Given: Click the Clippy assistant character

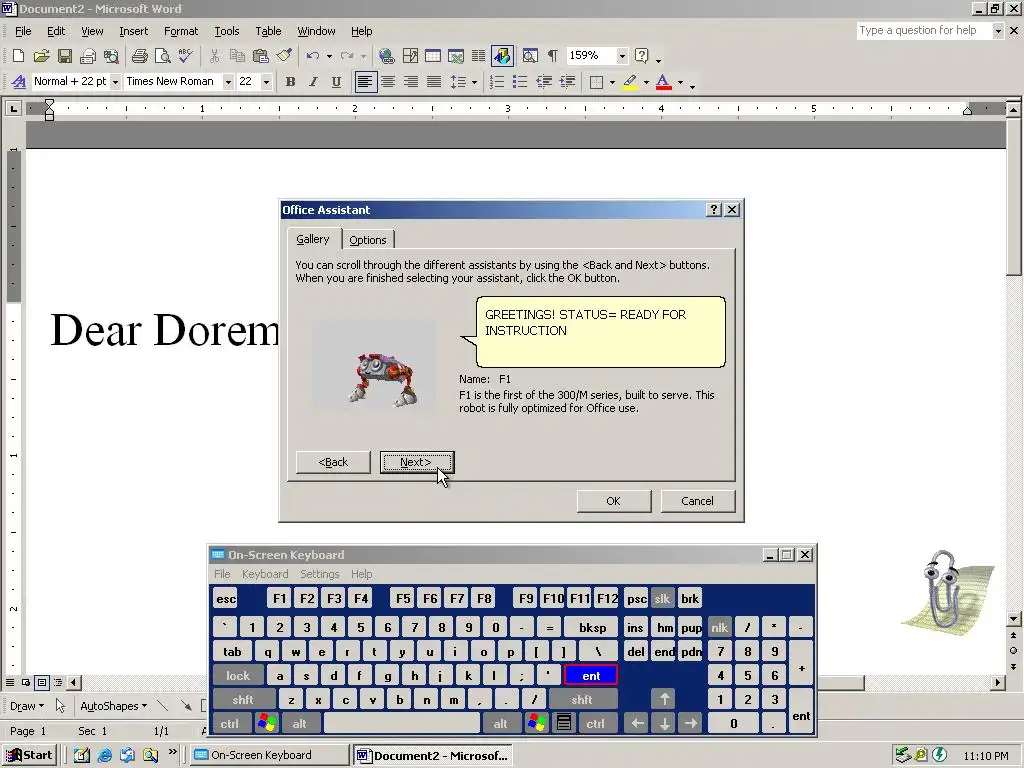Looking at the screenshot, I should (x=946, y=592).
